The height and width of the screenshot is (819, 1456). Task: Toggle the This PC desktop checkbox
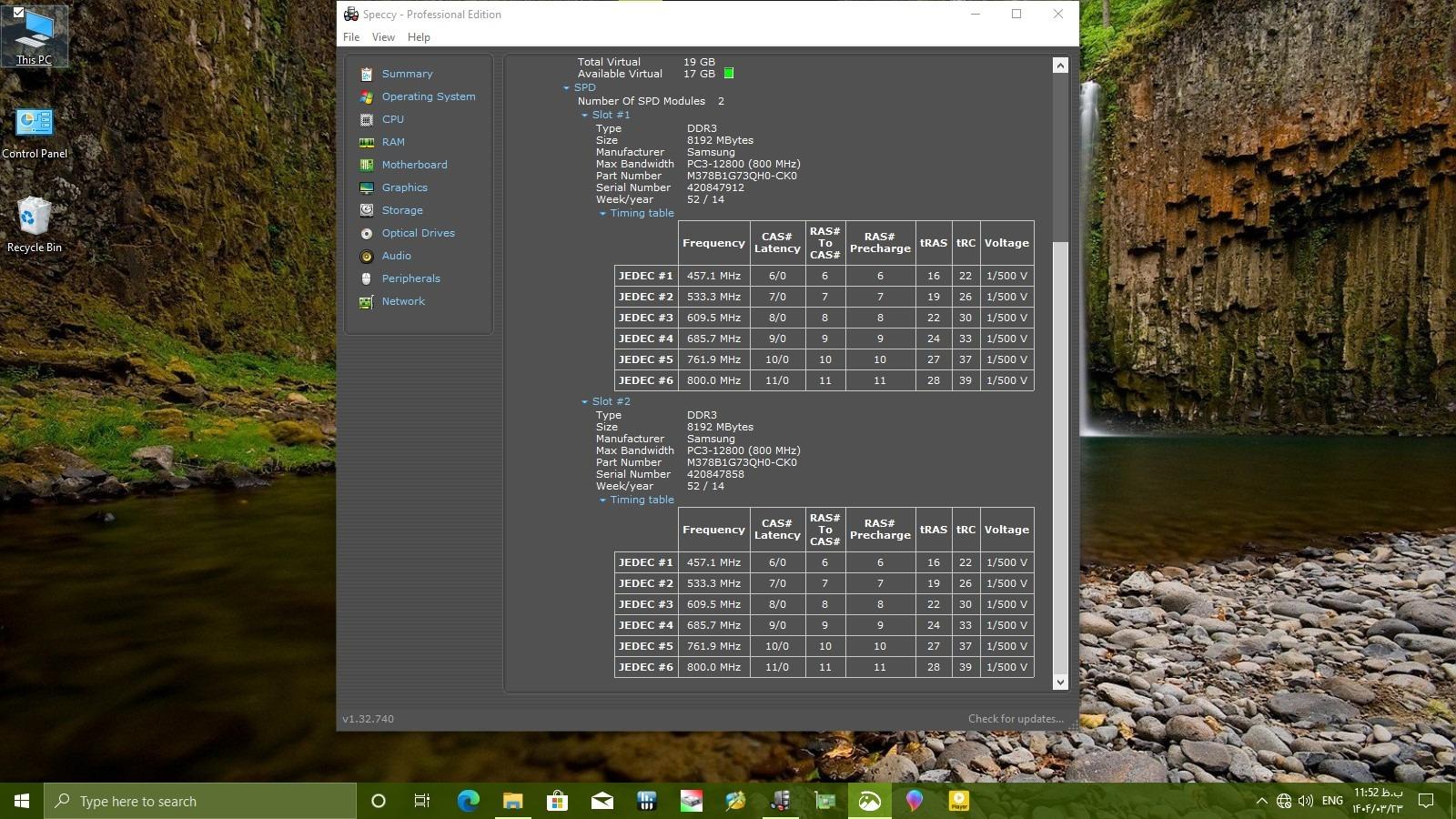18,13
